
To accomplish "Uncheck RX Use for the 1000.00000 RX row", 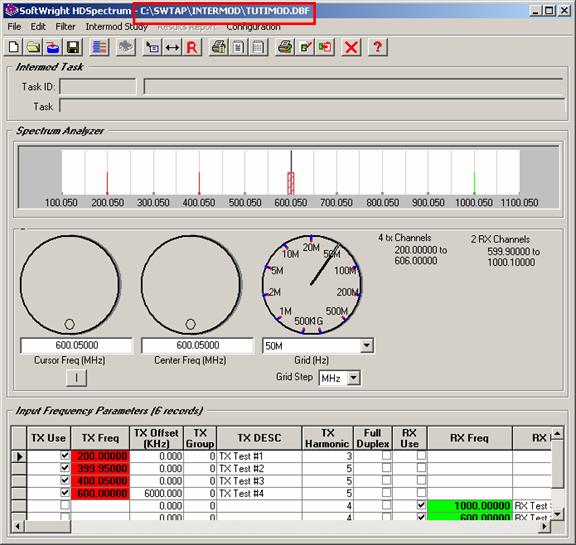I will click(421, 505).
